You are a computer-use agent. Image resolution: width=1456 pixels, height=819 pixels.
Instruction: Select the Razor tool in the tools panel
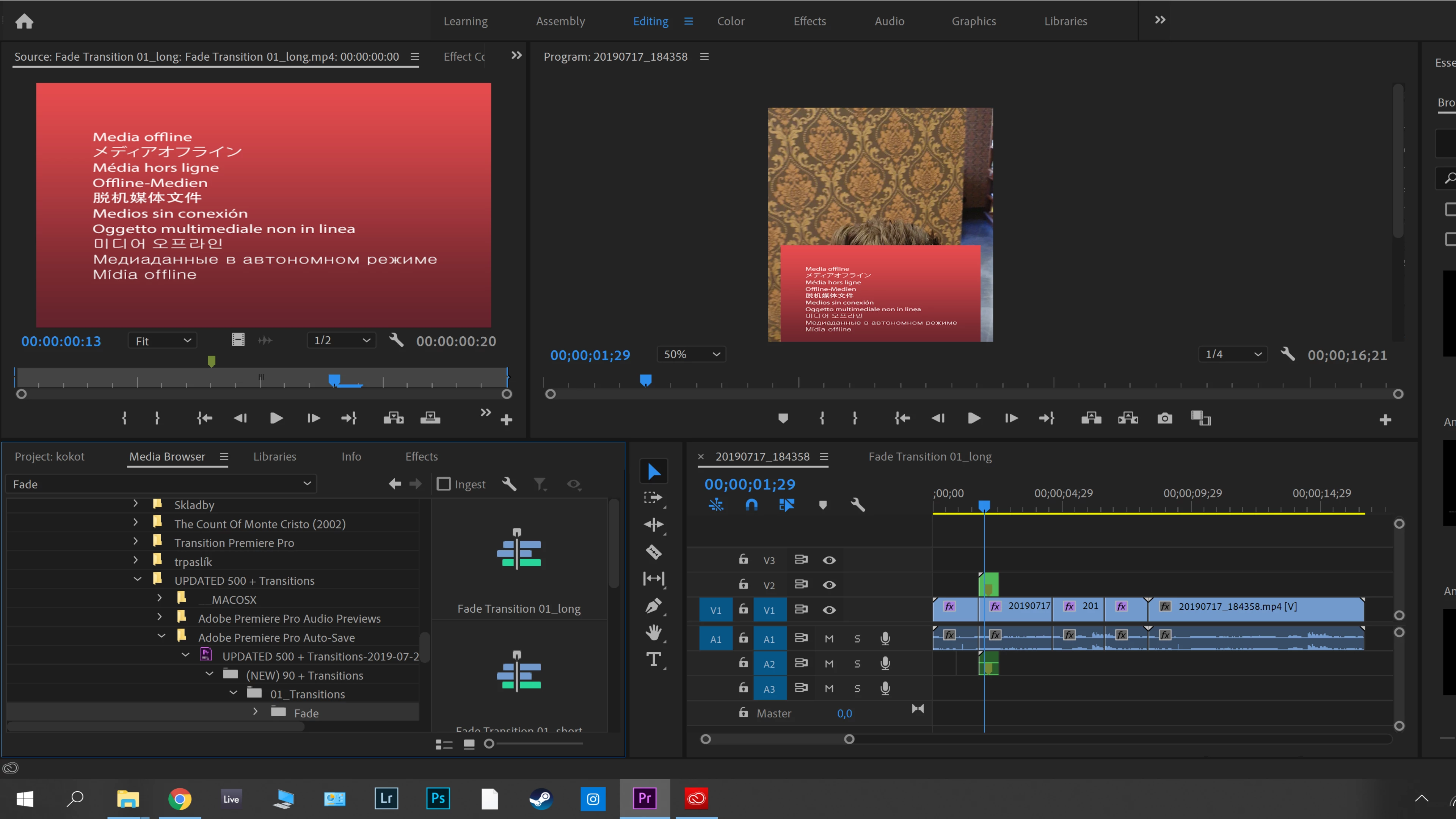[653, 552]
